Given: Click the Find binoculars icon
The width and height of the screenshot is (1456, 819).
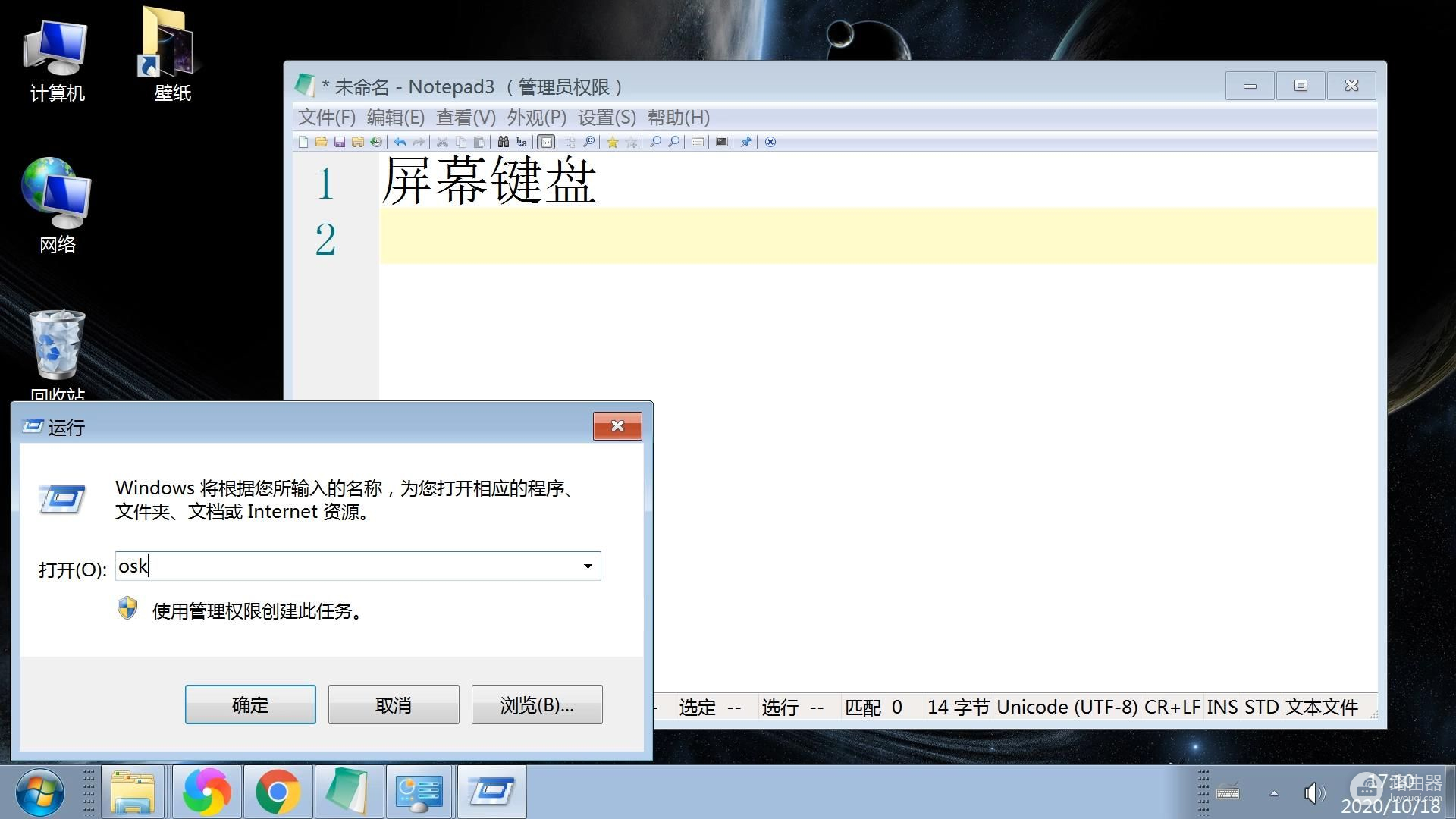Looking at the screenshot, I should (503, 142).
